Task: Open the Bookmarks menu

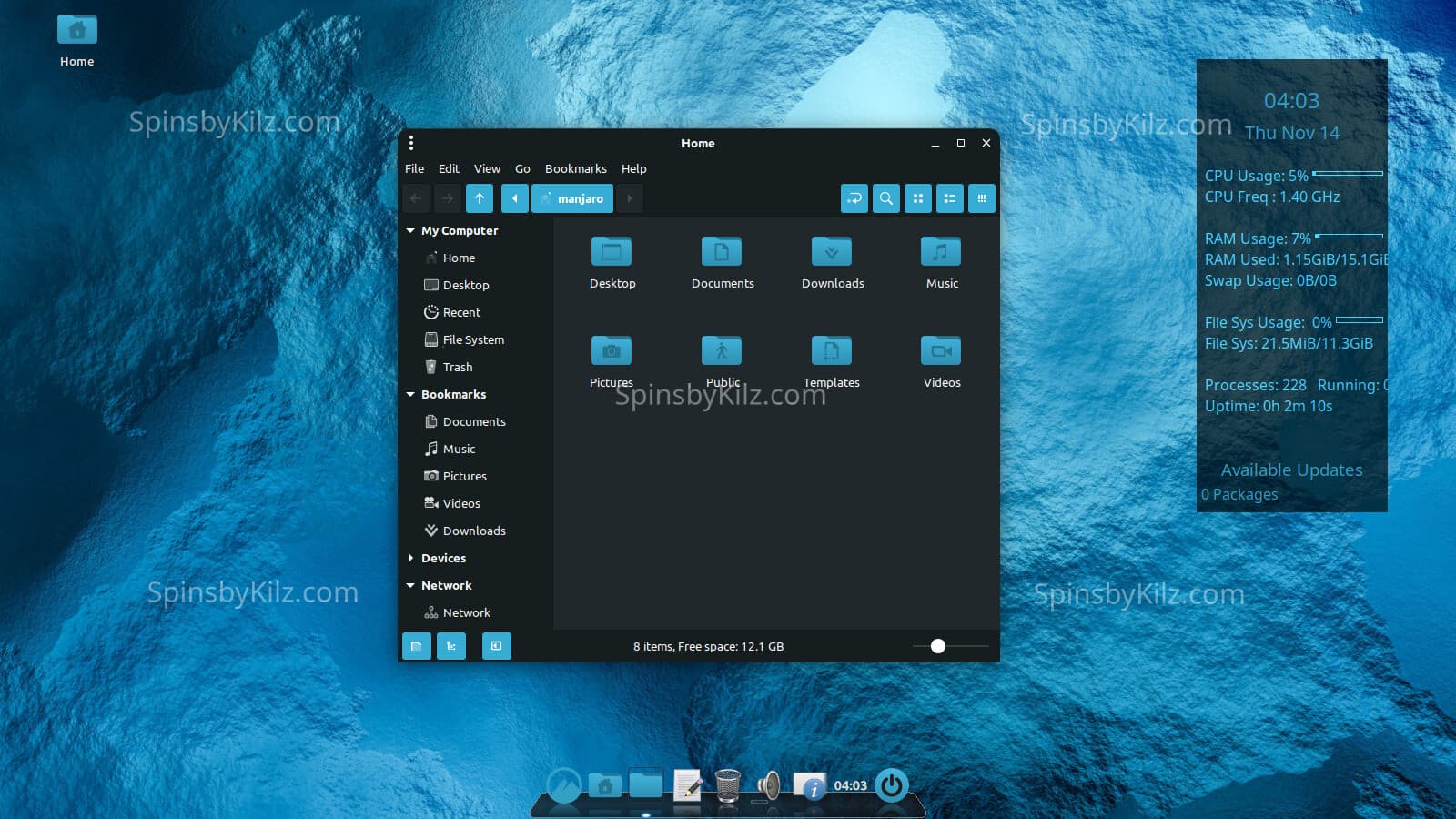Action: tap(575, 169)
